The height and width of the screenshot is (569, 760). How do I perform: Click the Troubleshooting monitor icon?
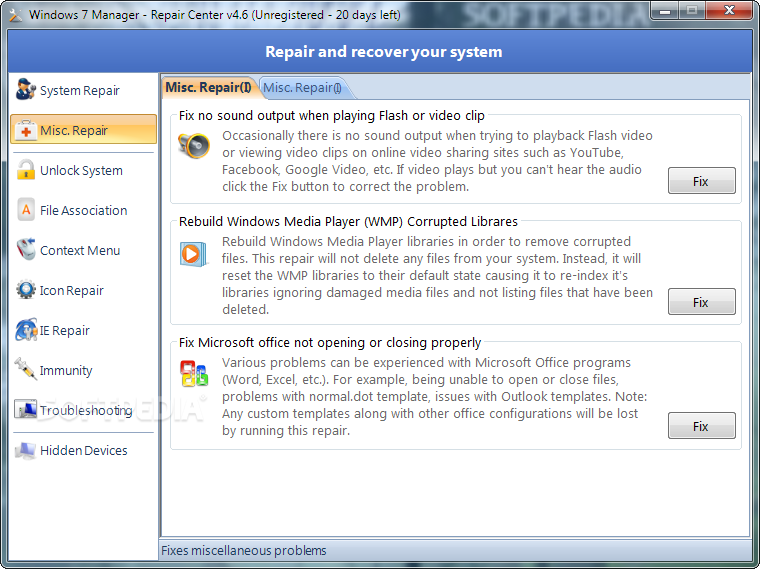25,410
